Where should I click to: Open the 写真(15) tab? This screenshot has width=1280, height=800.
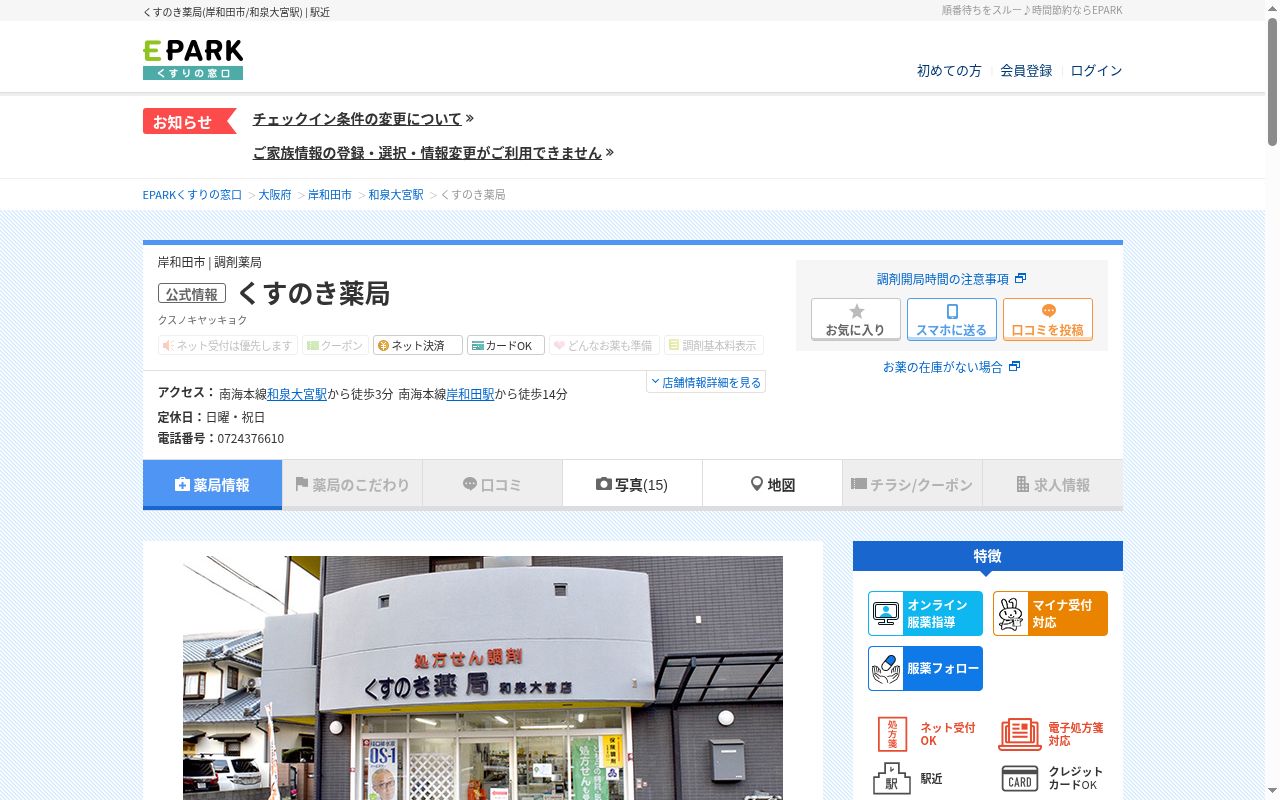point(632,484)
